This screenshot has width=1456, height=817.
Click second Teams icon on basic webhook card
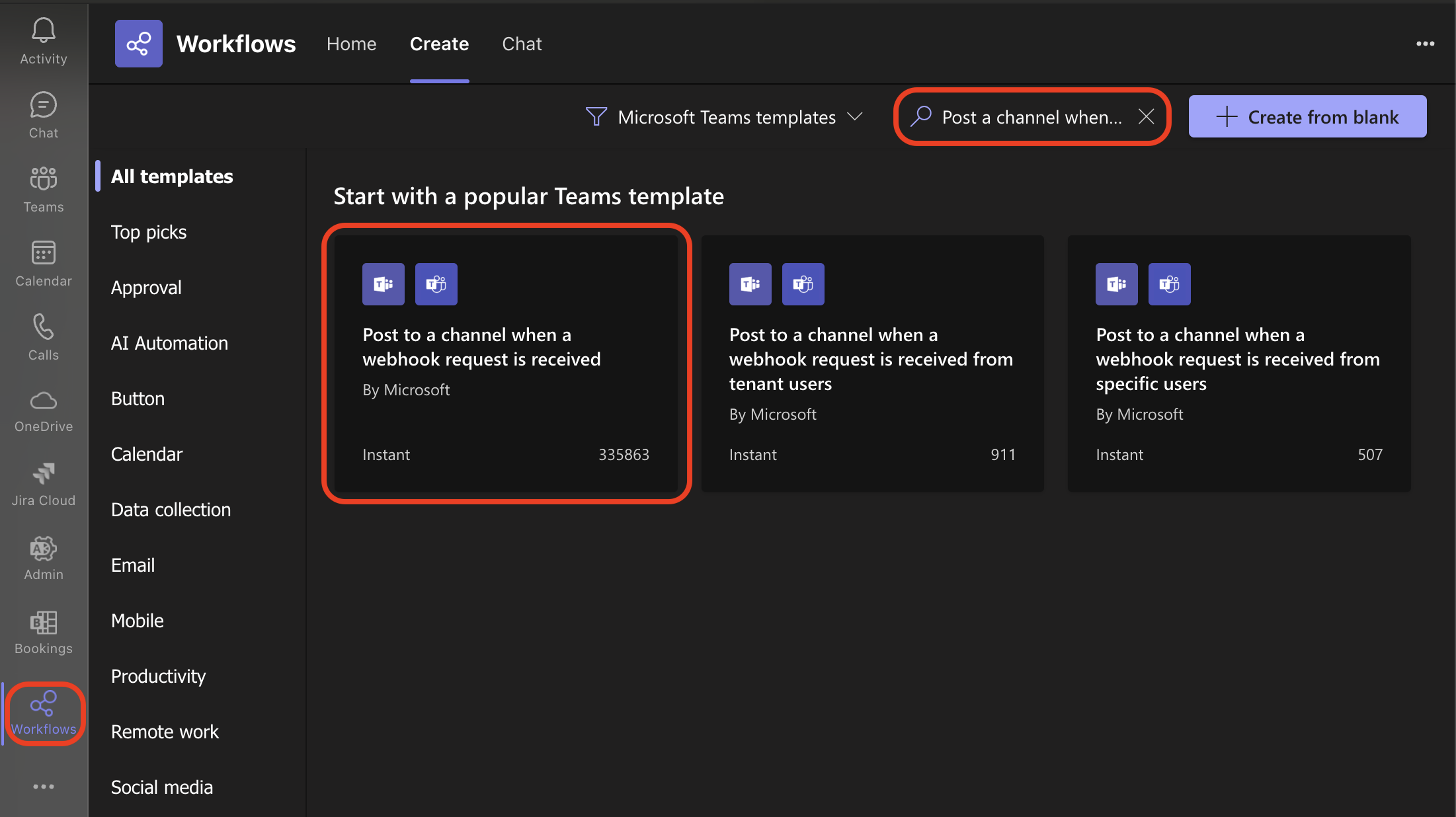[x=436, y=284]
